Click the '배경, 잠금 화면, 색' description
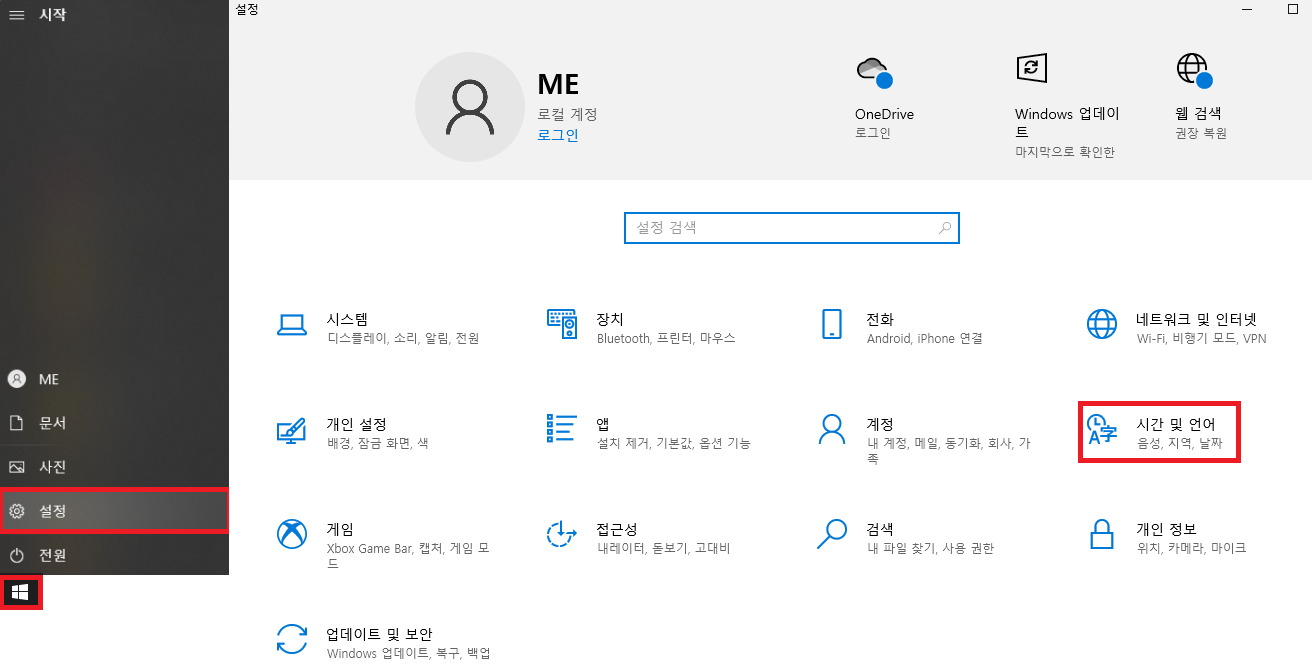1312x669 pixels. [377, 443]
